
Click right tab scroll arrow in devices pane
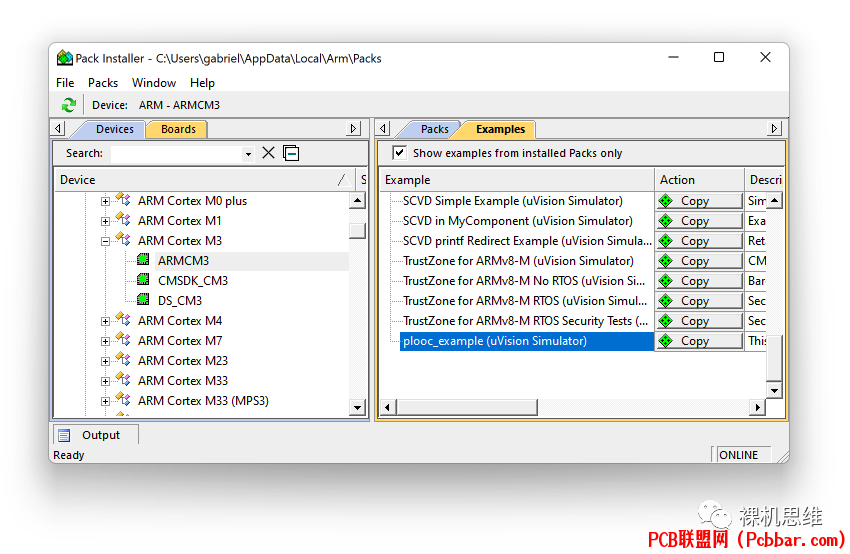pyautogui.click(x=353, y=128)
